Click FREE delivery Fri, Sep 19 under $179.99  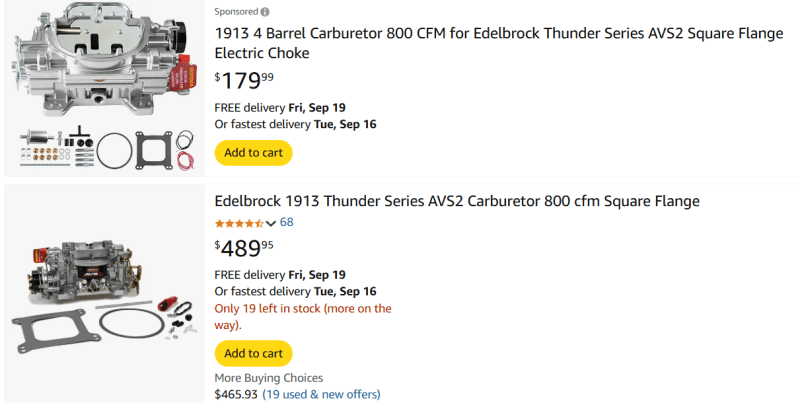[280, 107]
